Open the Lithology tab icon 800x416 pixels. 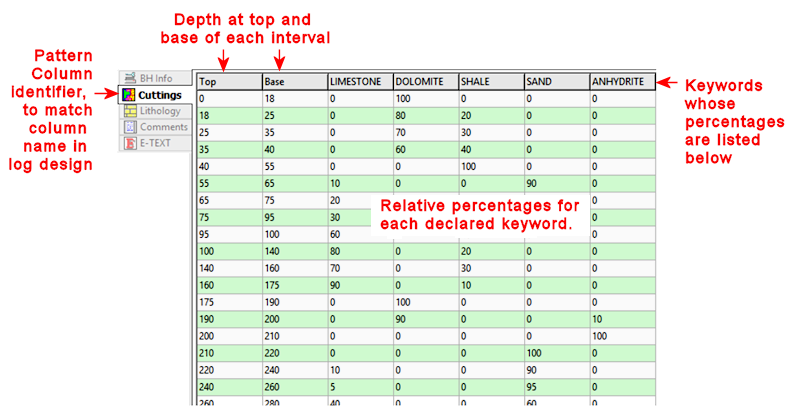click(129, 111)
